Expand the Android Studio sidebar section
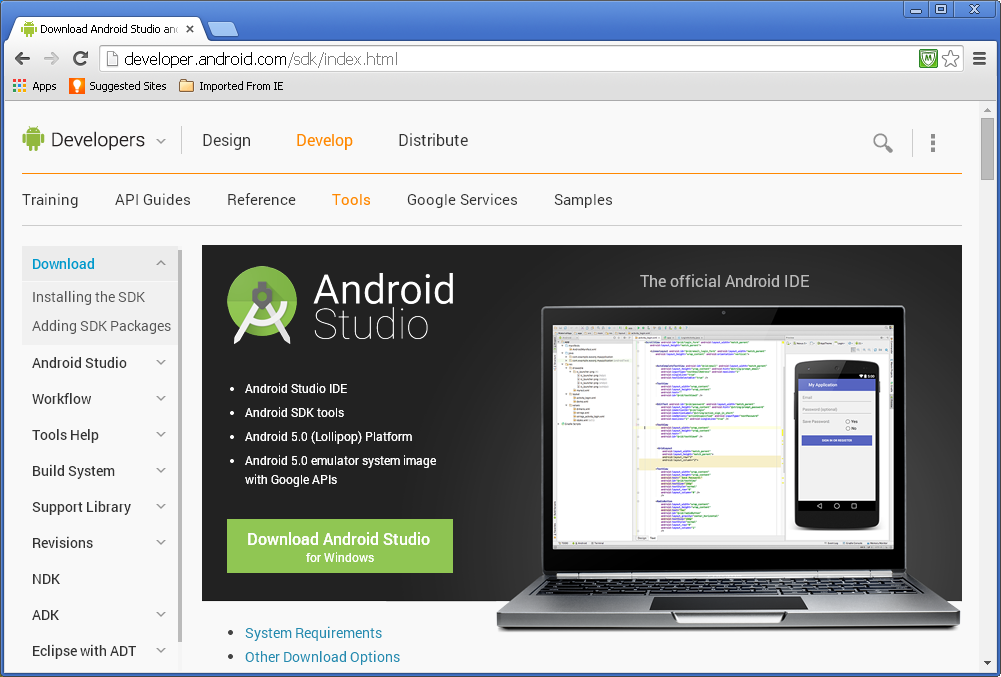The image size is (1001, 677). 161,362
